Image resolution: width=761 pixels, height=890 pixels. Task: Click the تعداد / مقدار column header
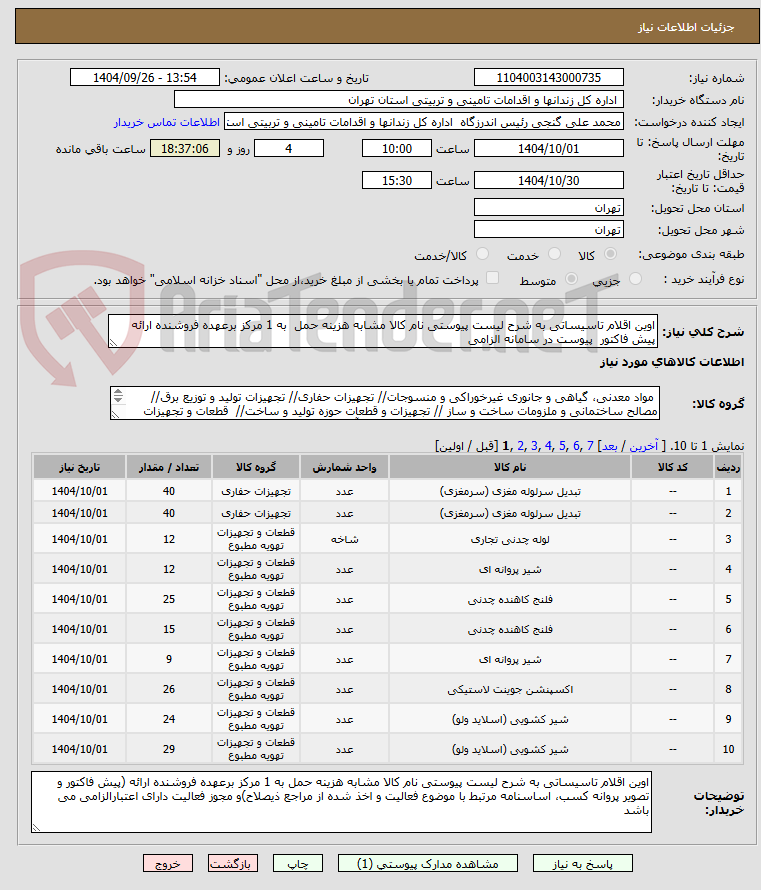click(169, 467)
